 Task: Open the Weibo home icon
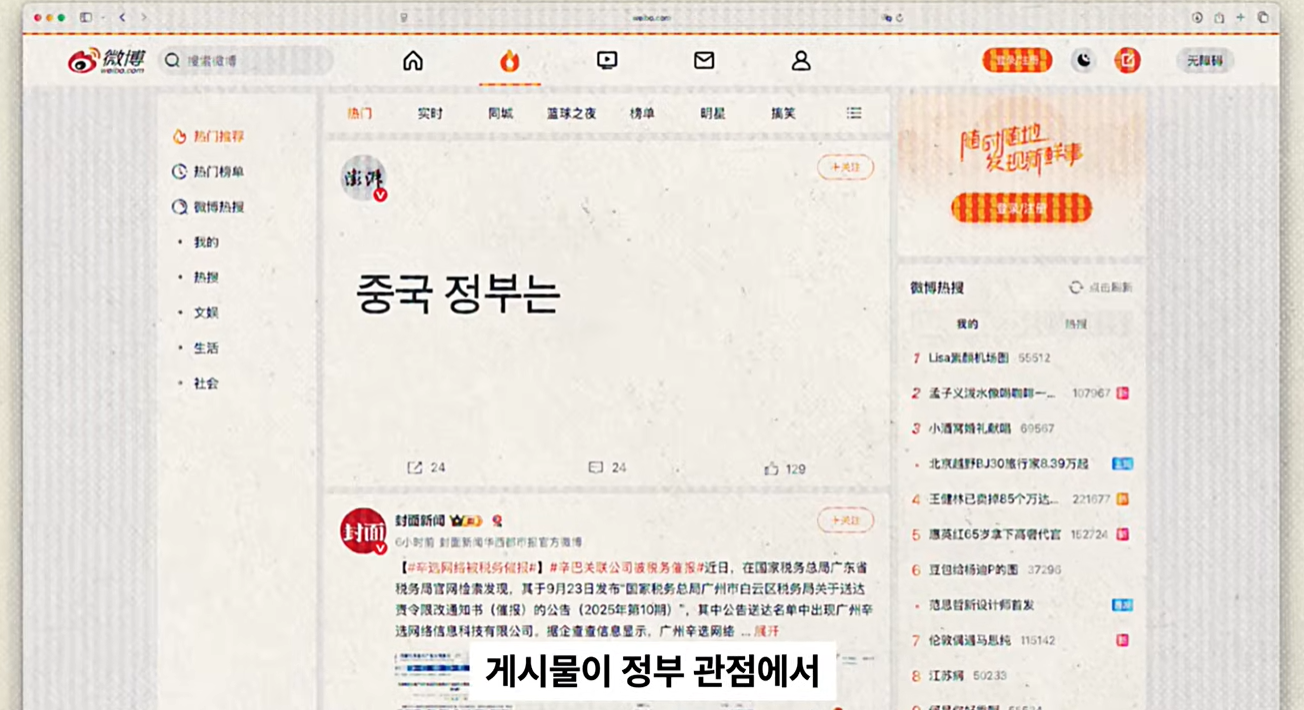pyautogui.click(x=413, y=61)
